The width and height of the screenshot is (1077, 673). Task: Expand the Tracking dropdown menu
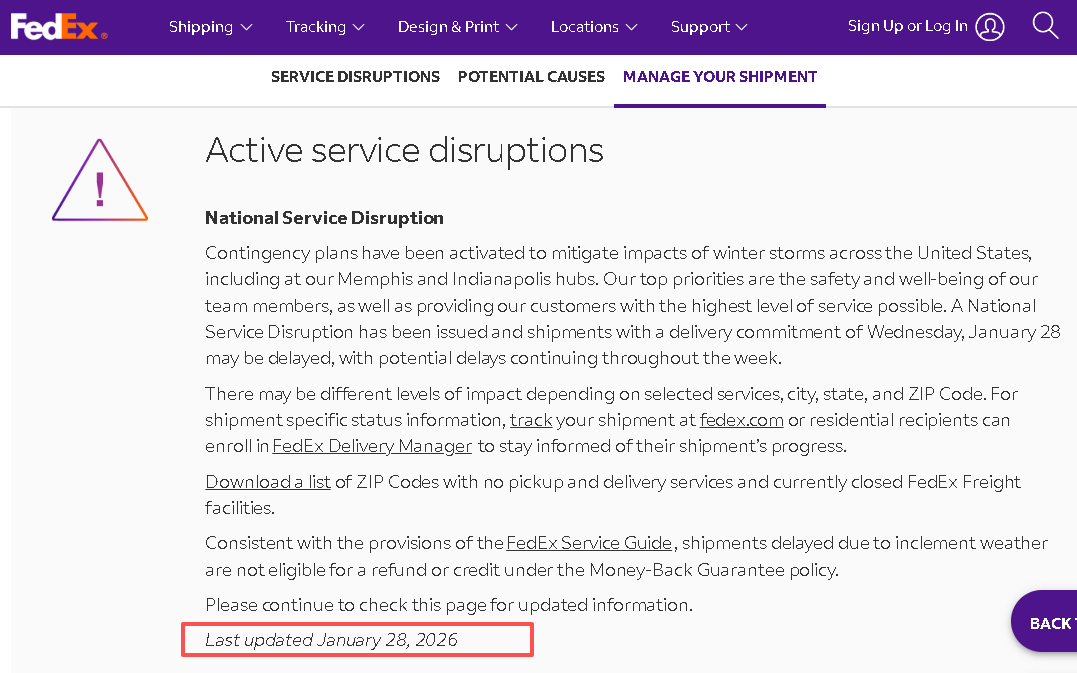[325, 27]
